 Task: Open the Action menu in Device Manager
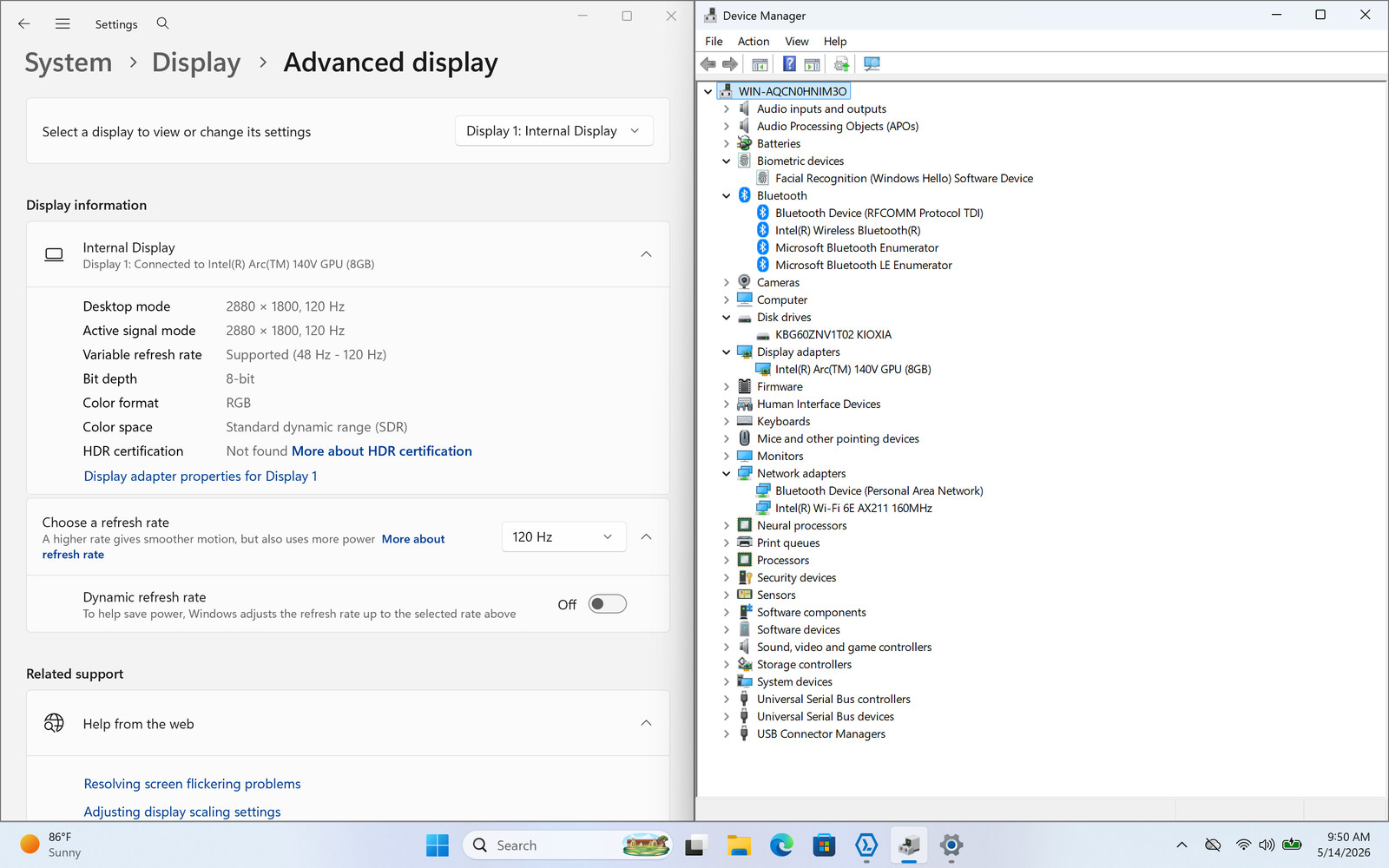[754, 41]
